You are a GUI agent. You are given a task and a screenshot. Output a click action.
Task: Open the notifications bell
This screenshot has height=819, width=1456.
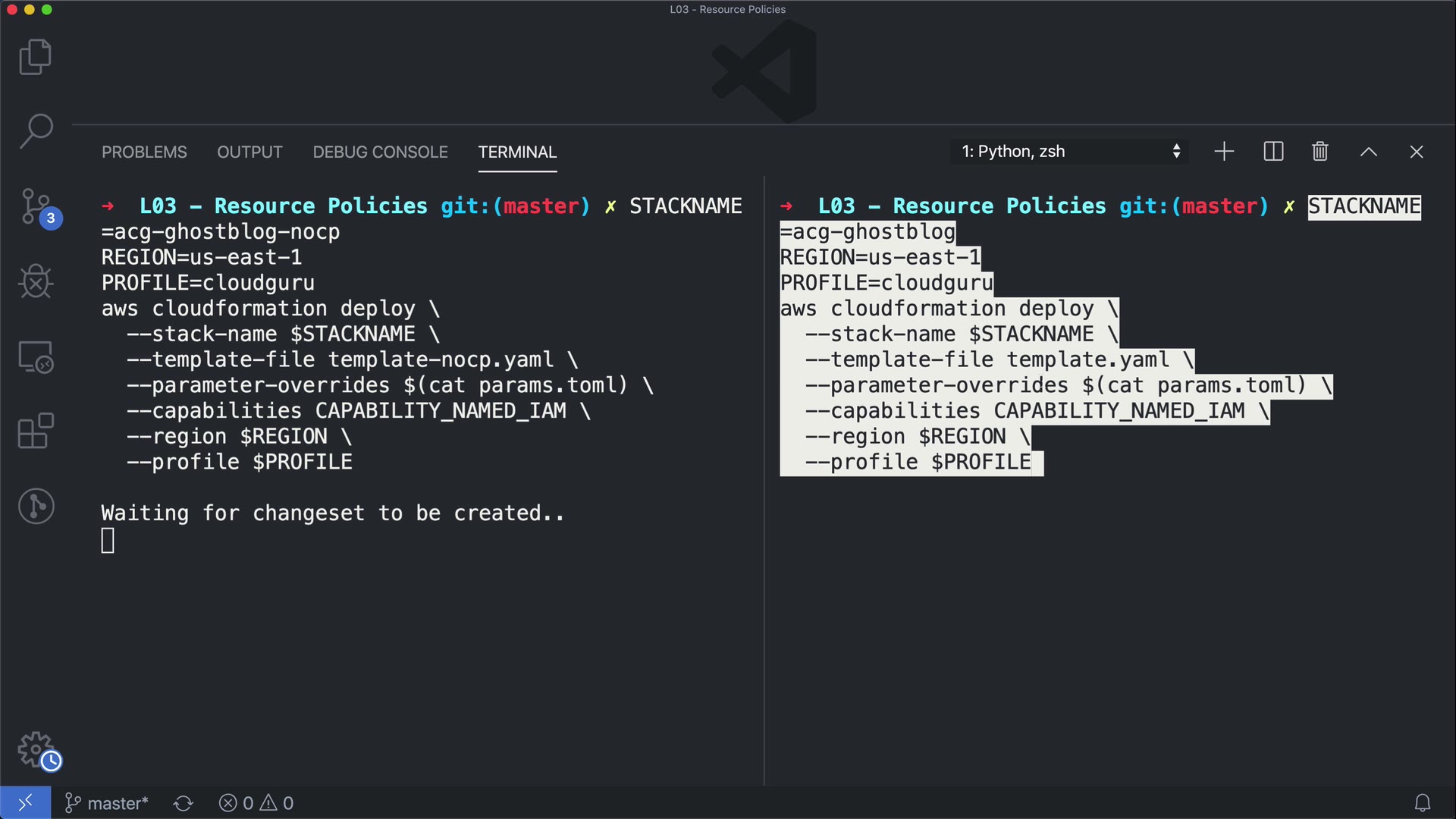(x=1422, y=802)
